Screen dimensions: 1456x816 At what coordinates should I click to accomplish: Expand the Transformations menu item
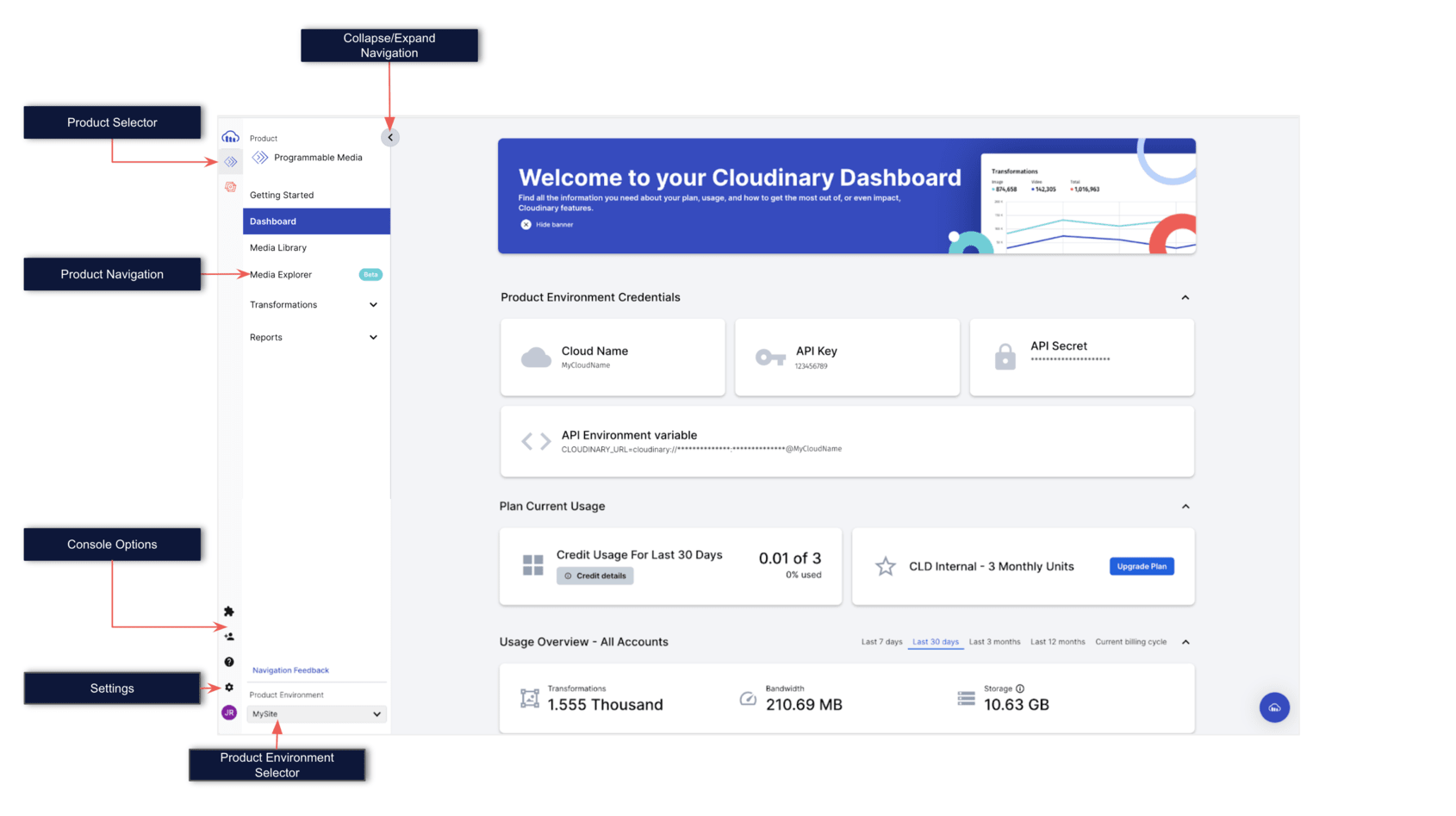373,304
